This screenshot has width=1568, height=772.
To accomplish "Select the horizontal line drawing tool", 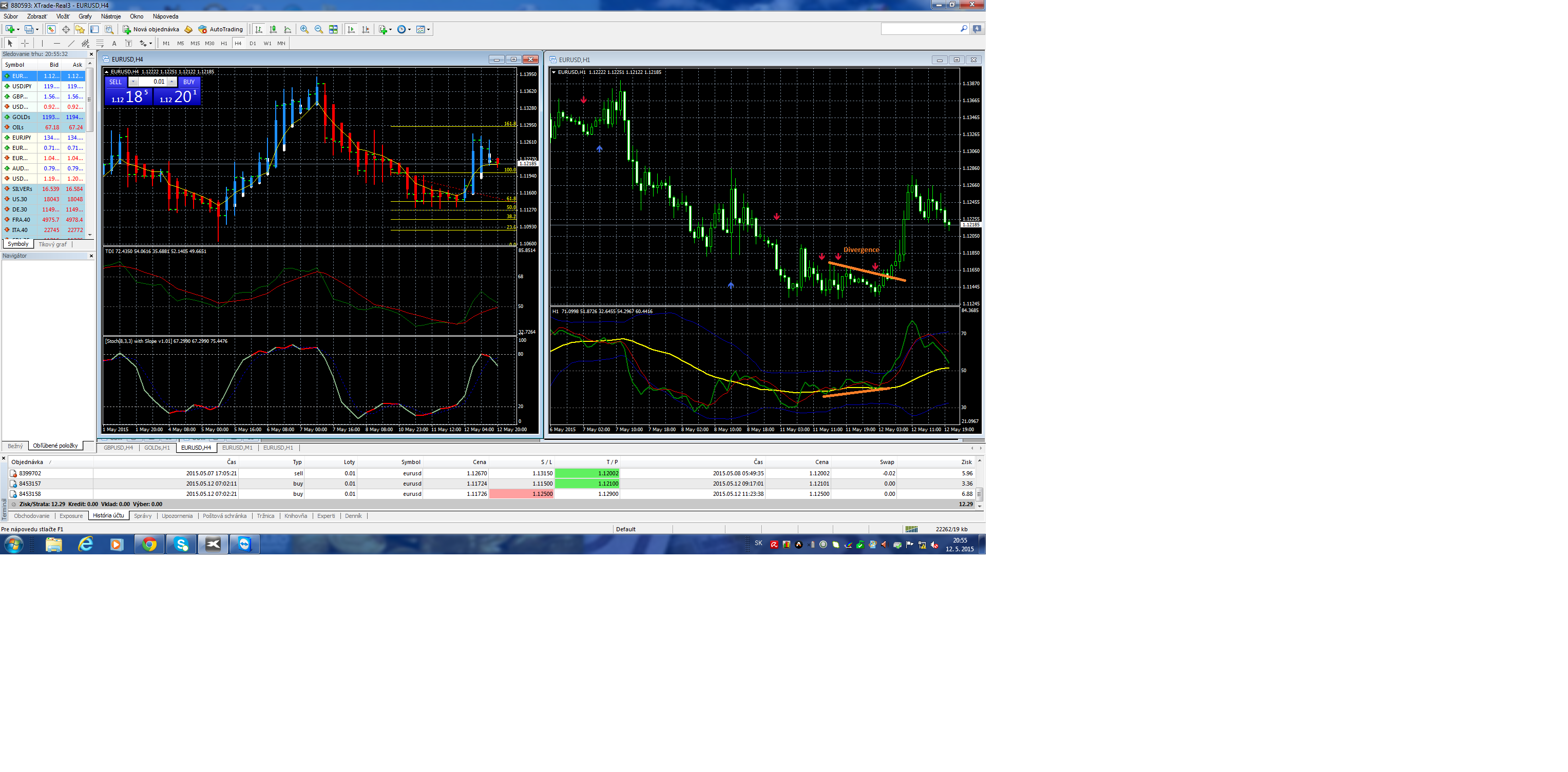I will (x=56, y=43).
